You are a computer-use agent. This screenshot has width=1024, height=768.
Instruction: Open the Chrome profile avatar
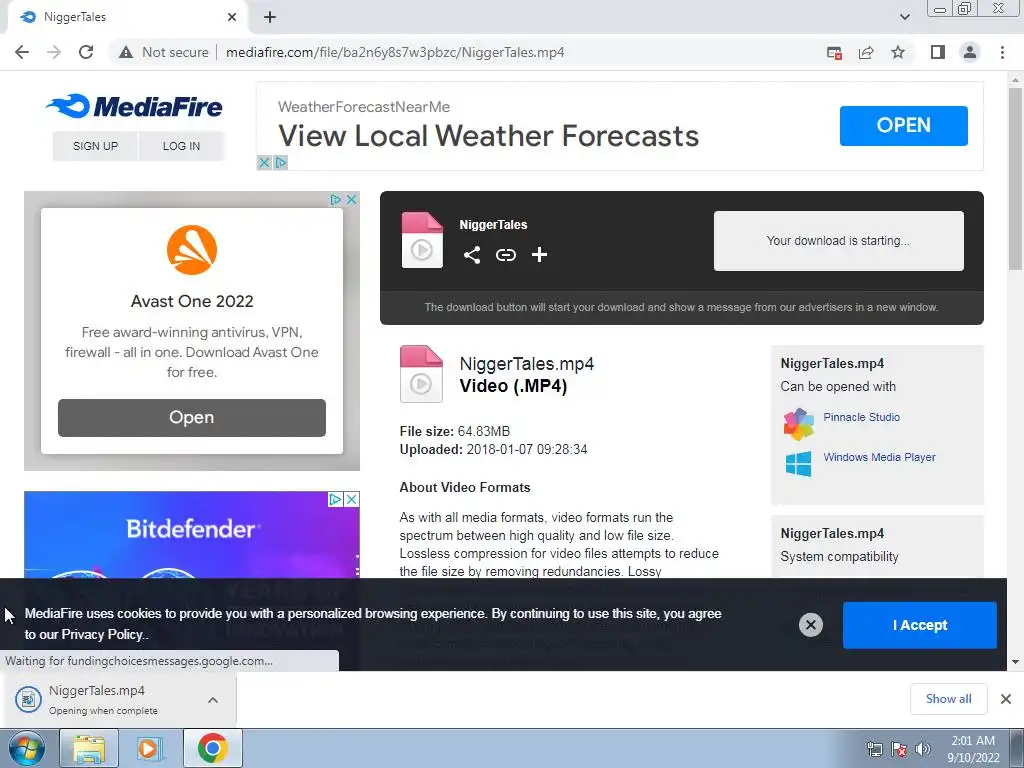[970, 52]
